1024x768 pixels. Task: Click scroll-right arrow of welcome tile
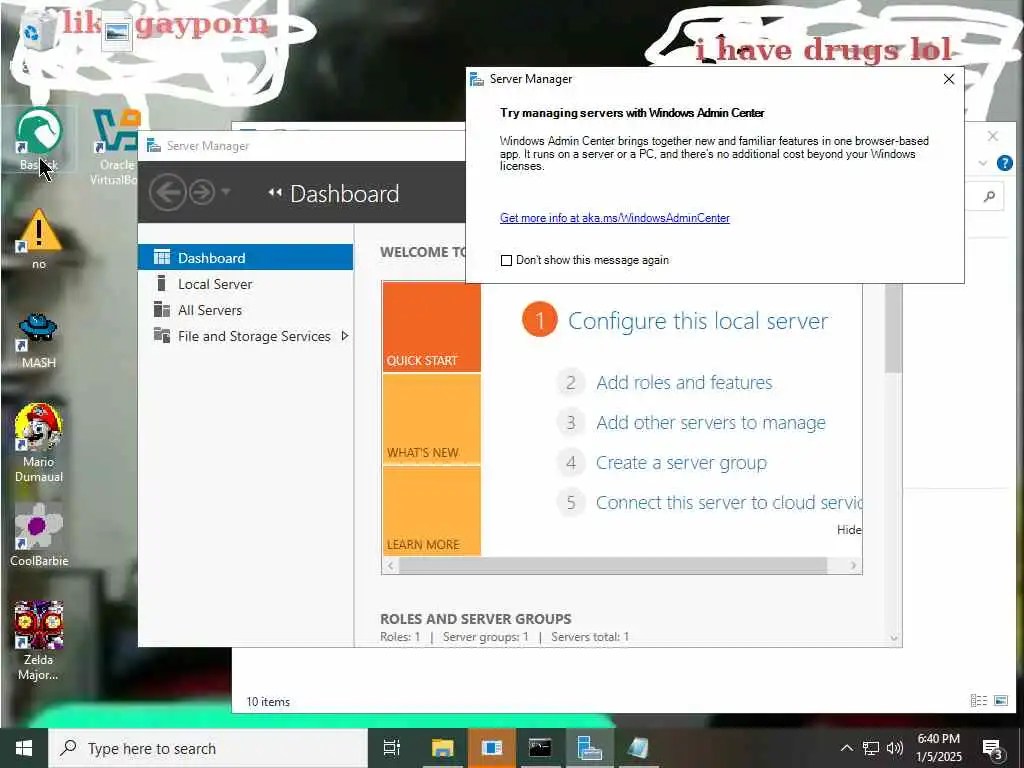coord(853,566)
